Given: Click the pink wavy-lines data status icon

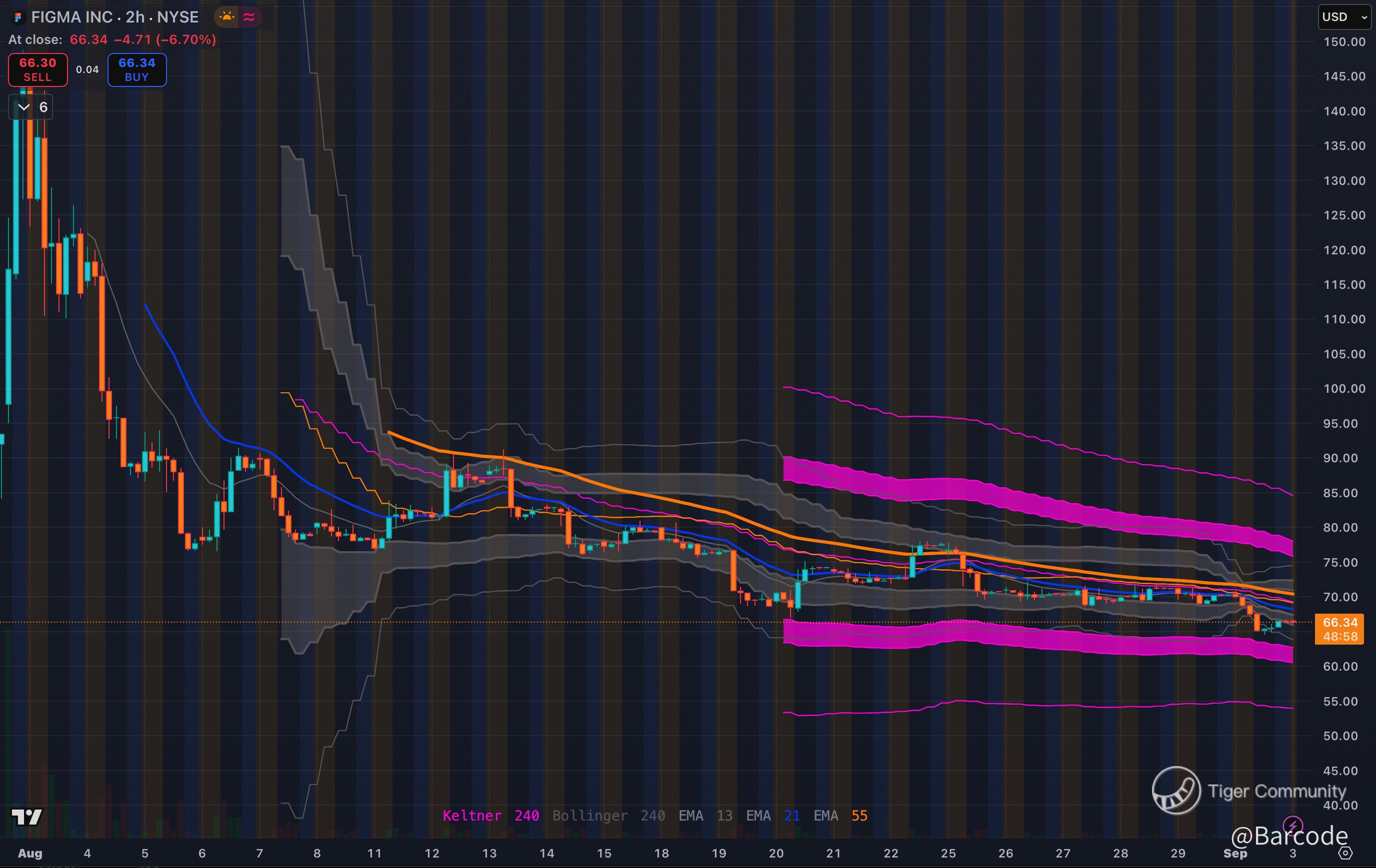Looking at the screenshot, I should pos(249,17).
